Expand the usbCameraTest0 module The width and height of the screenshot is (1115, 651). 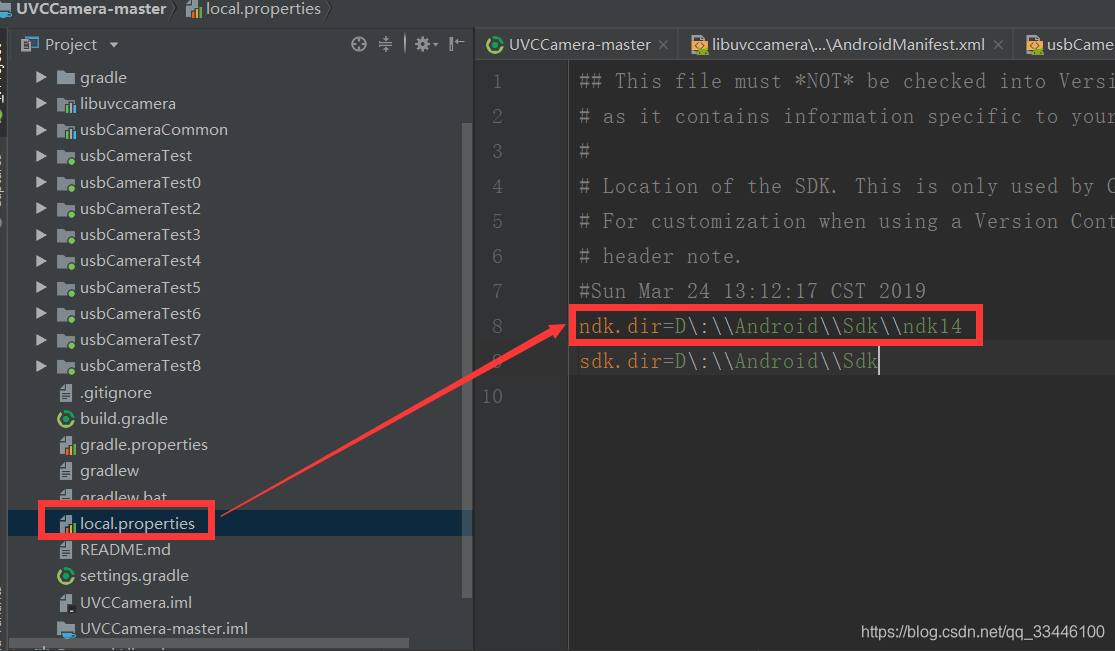pyautogui.click(x=41, y=182)
